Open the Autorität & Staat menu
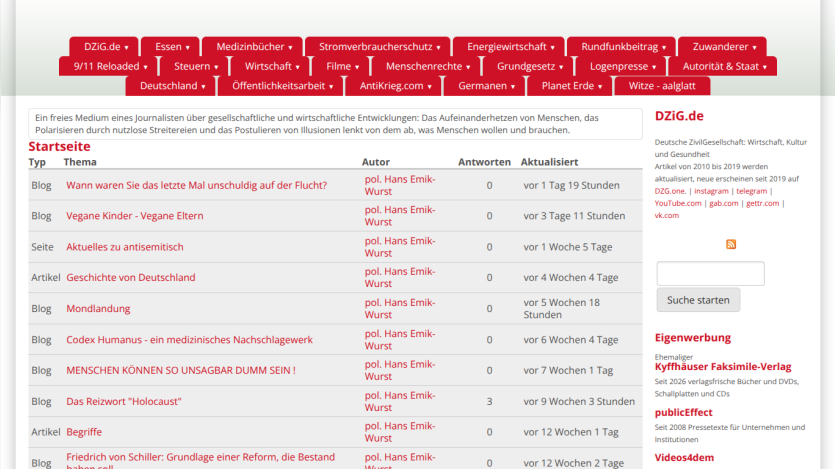 724,67
